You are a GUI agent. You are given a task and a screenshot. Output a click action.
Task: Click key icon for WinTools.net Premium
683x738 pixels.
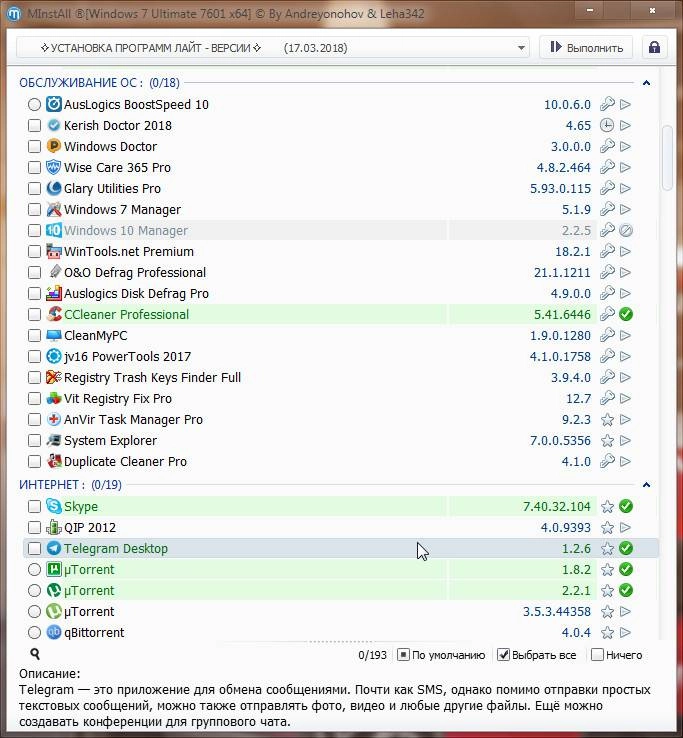607,251
